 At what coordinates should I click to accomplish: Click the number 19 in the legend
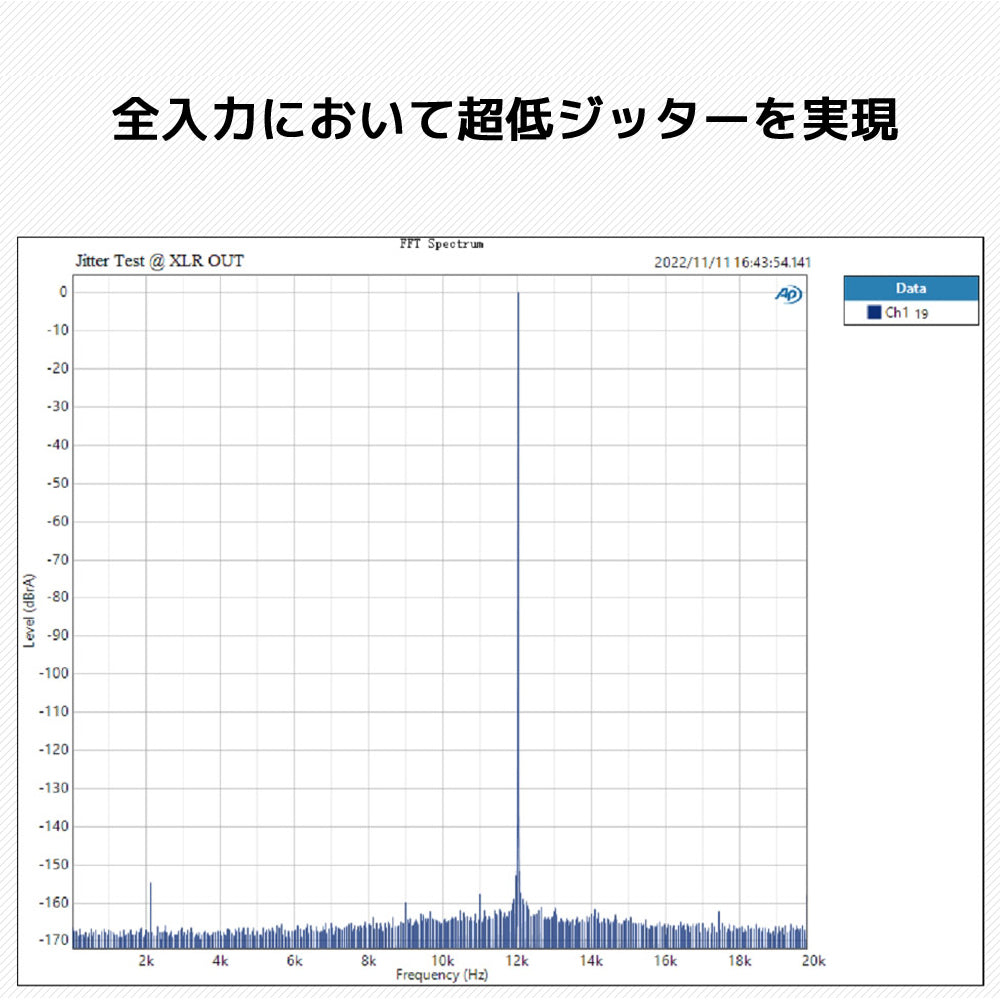pyautogui.click(x=922, y=314)
